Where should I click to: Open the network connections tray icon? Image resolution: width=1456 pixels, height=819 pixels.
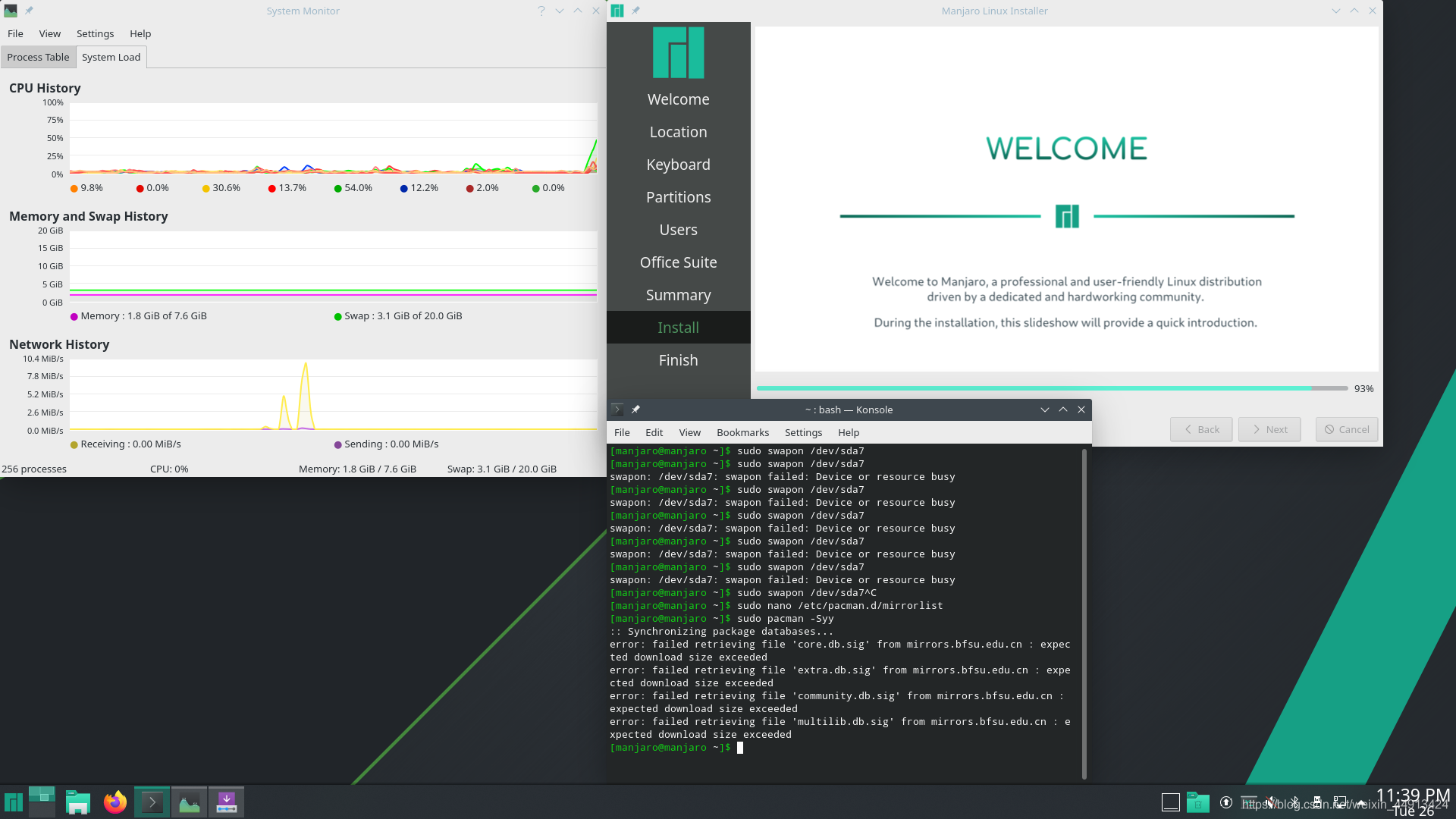click(x=1340, y=802)
